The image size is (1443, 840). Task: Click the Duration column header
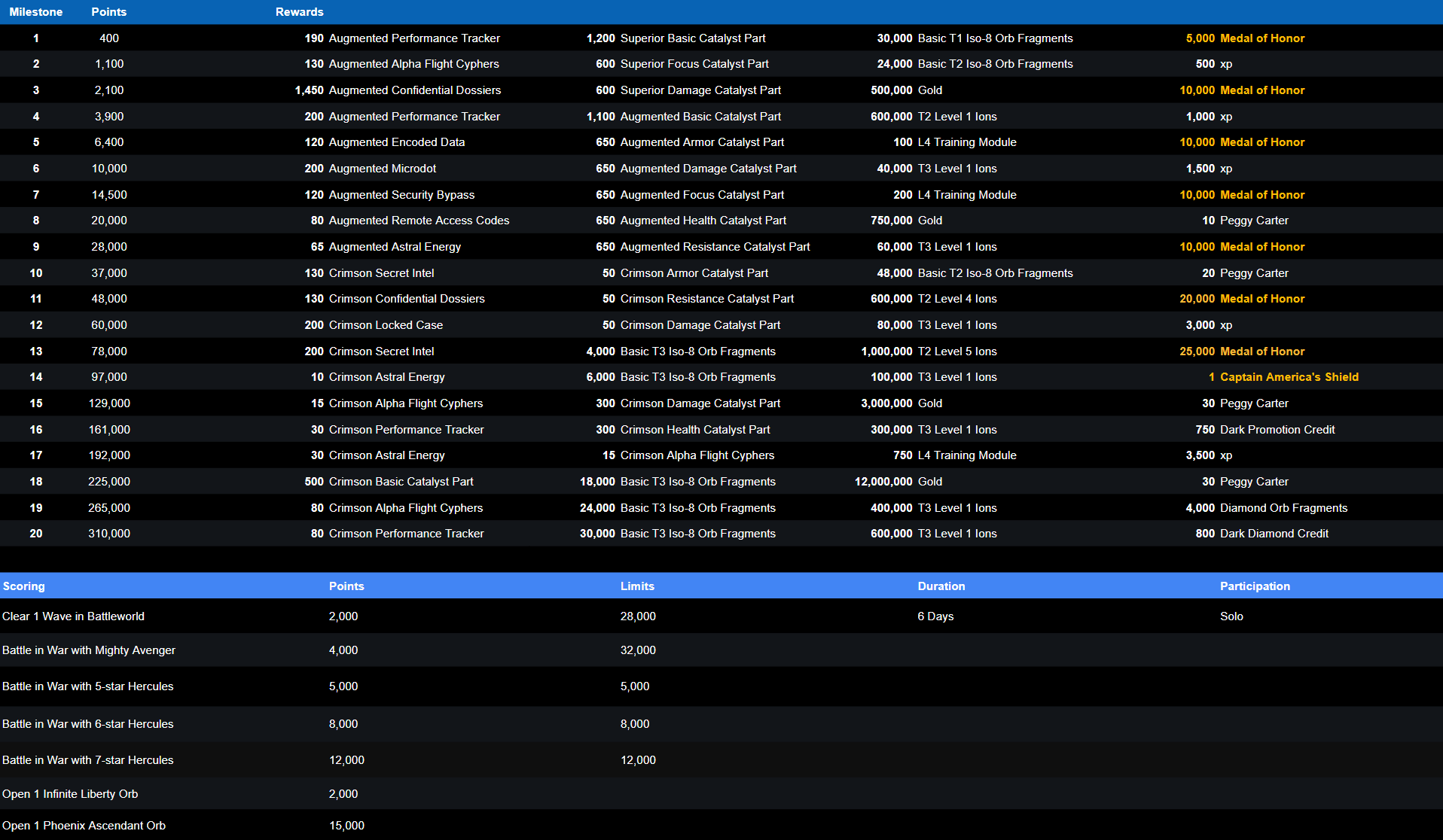coord(941,586)
